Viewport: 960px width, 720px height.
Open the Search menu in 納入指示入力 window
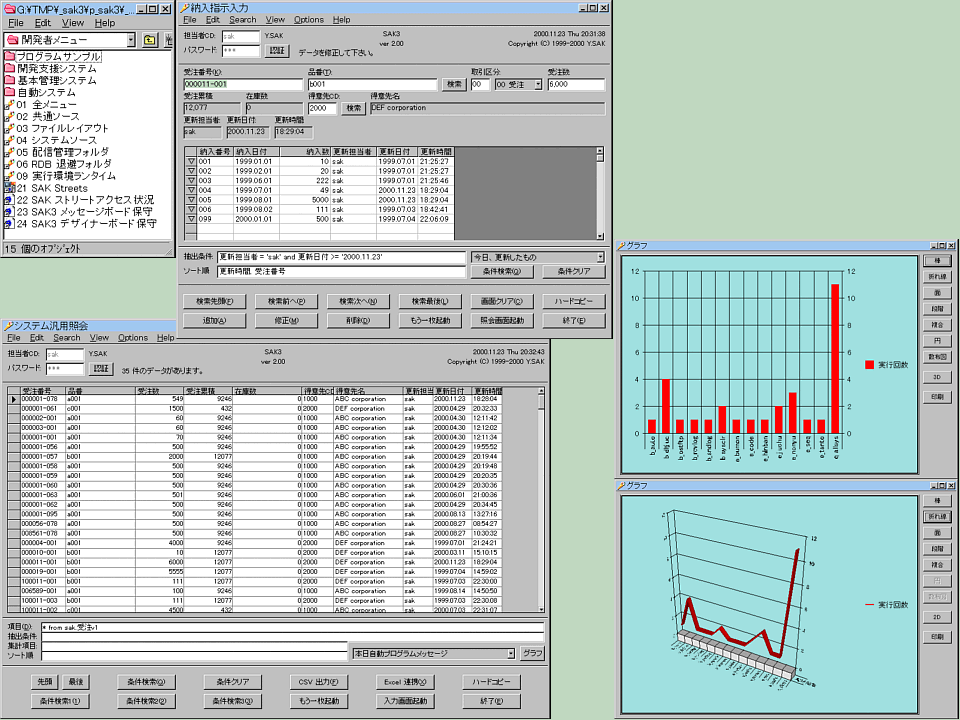(x=242, y=20)
